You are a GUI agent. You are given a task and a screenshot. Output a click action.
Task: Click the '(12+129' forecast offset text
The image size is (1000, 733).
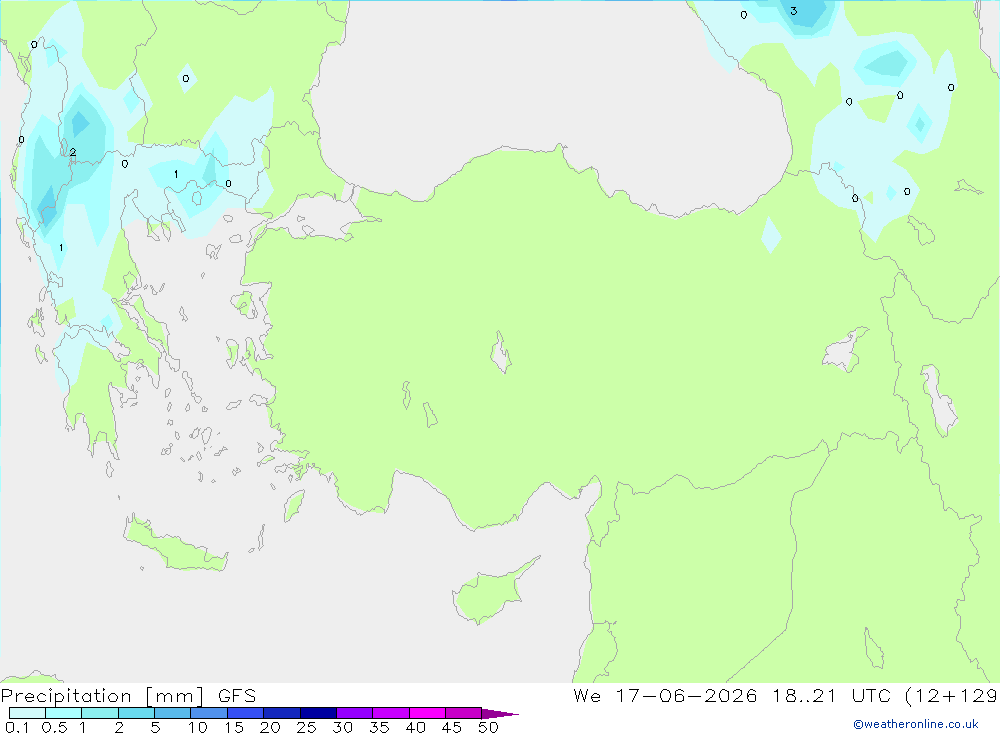[951, 696]
